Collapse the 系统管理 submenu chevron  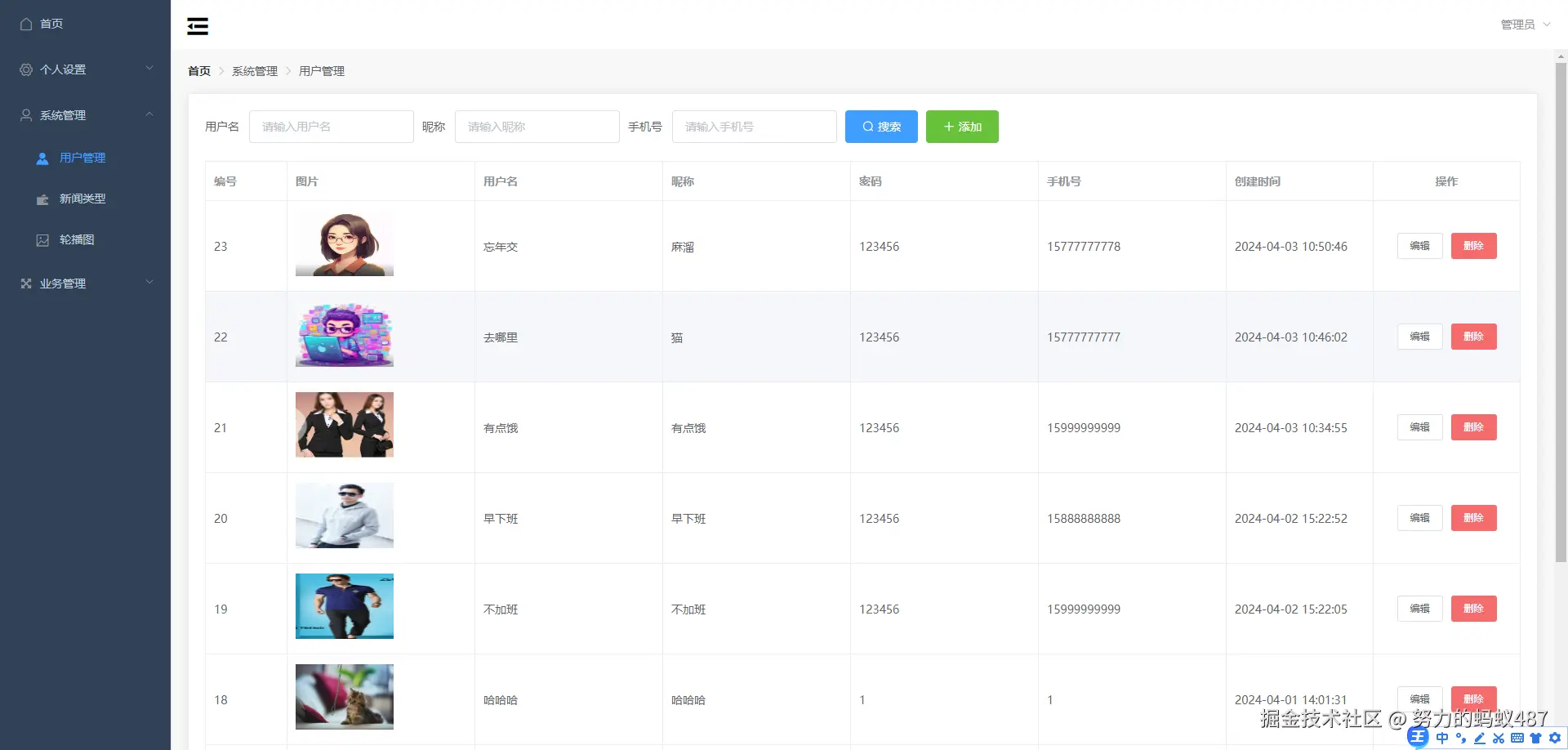[x=149, y=114]
